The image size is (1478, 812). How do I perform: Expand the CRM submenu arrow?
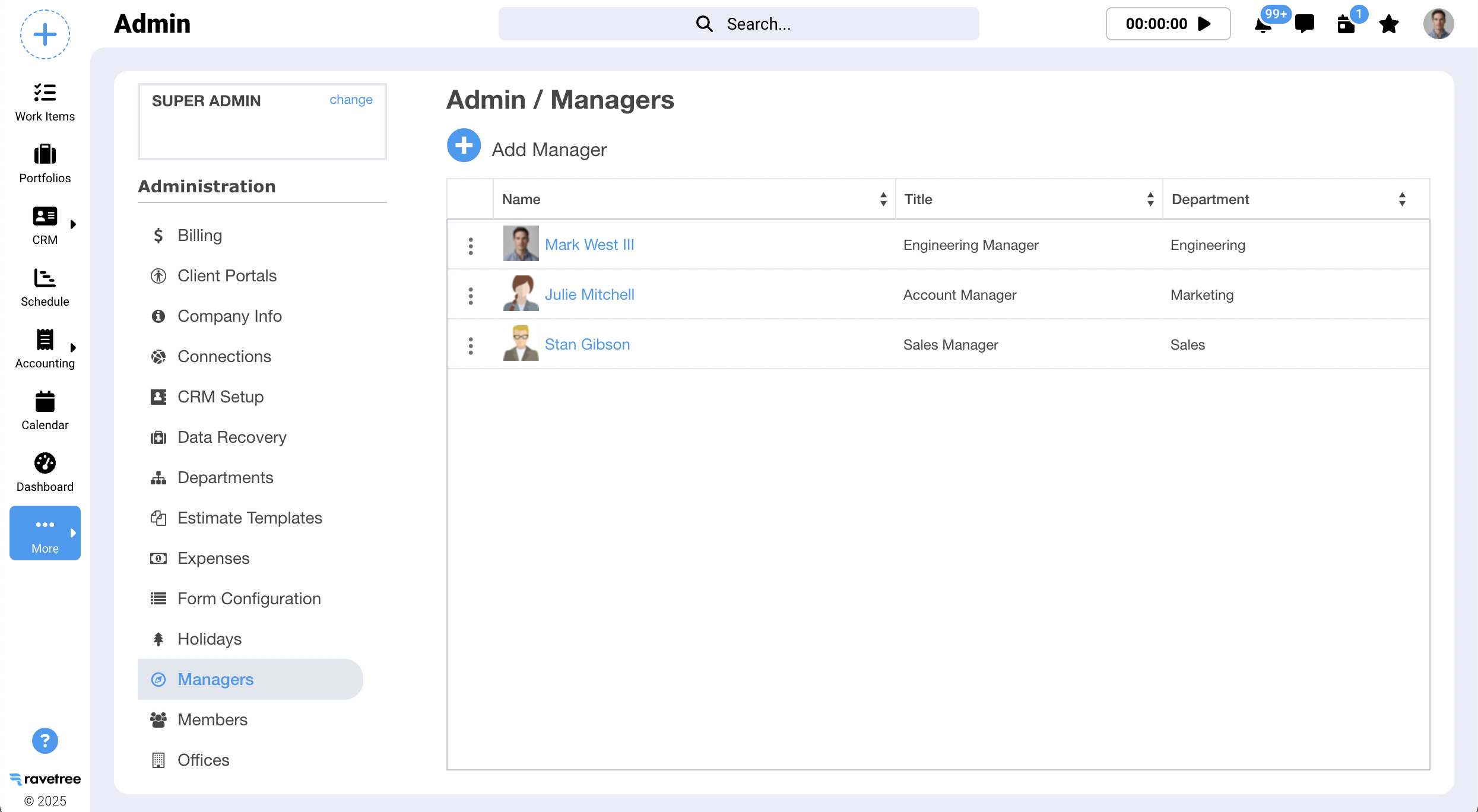73,224
